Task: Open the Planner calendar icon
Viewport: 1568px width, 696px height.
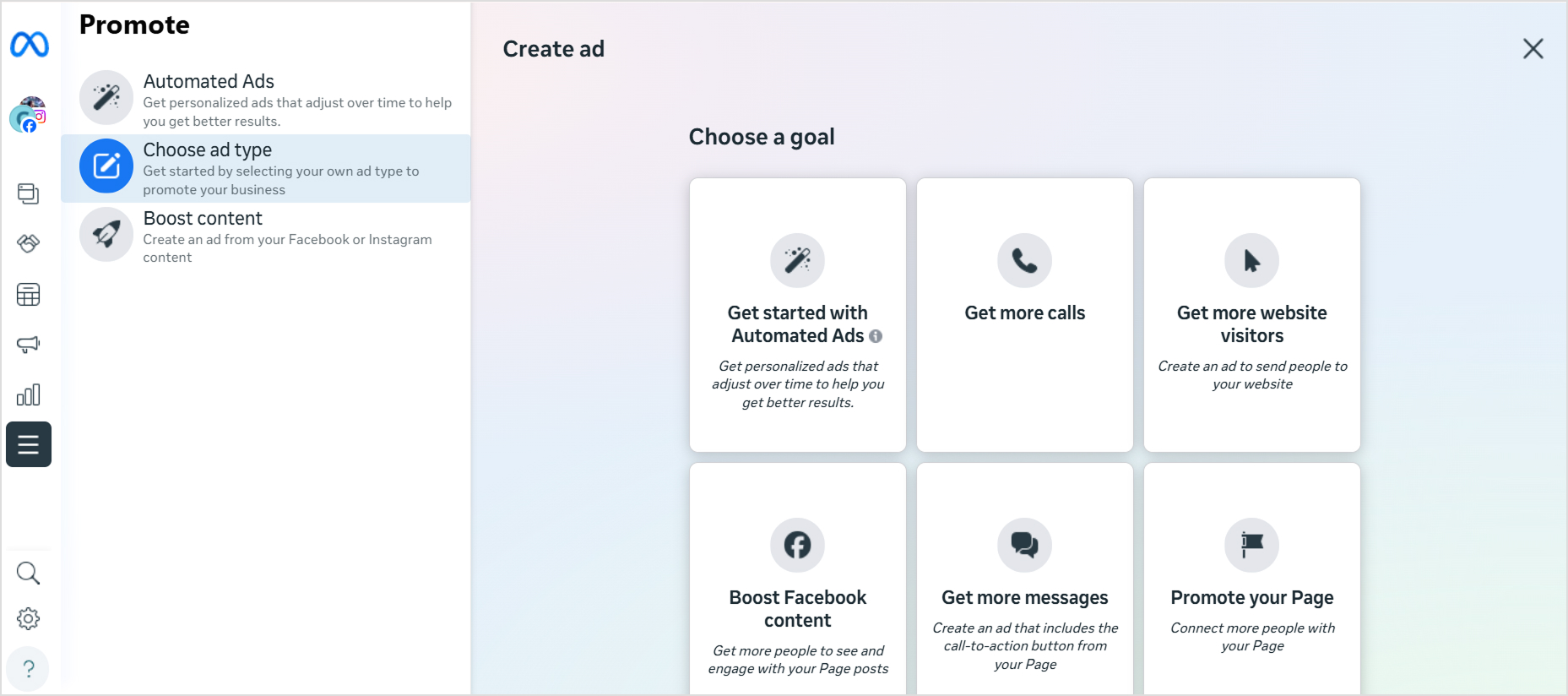Action: 28,294
